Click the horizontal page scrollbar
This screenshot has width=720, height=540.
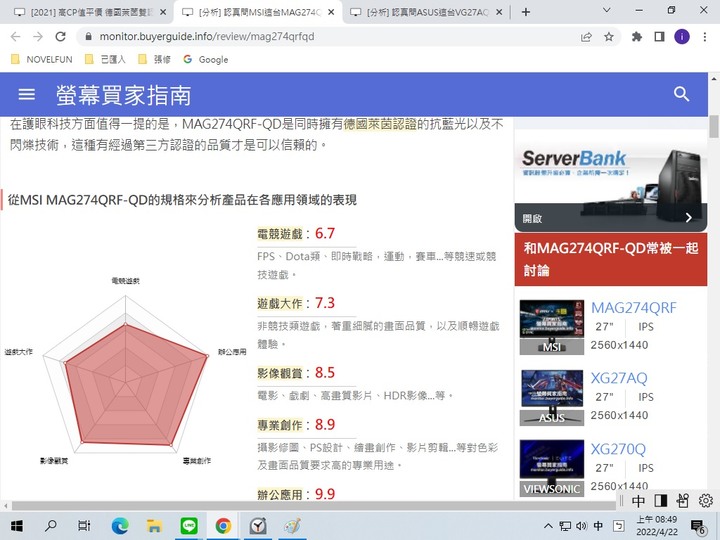[312, 506]
